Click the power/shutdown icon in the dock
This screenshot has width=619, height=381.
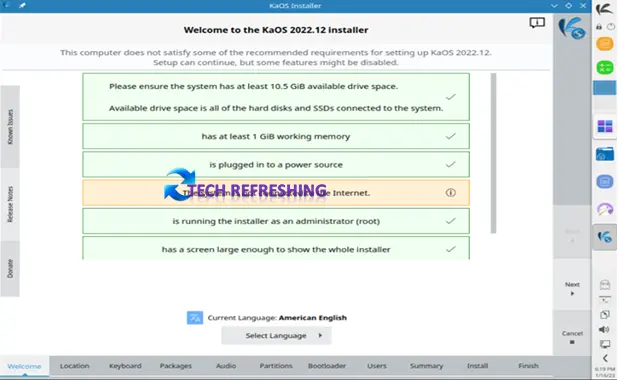(611, 27)
